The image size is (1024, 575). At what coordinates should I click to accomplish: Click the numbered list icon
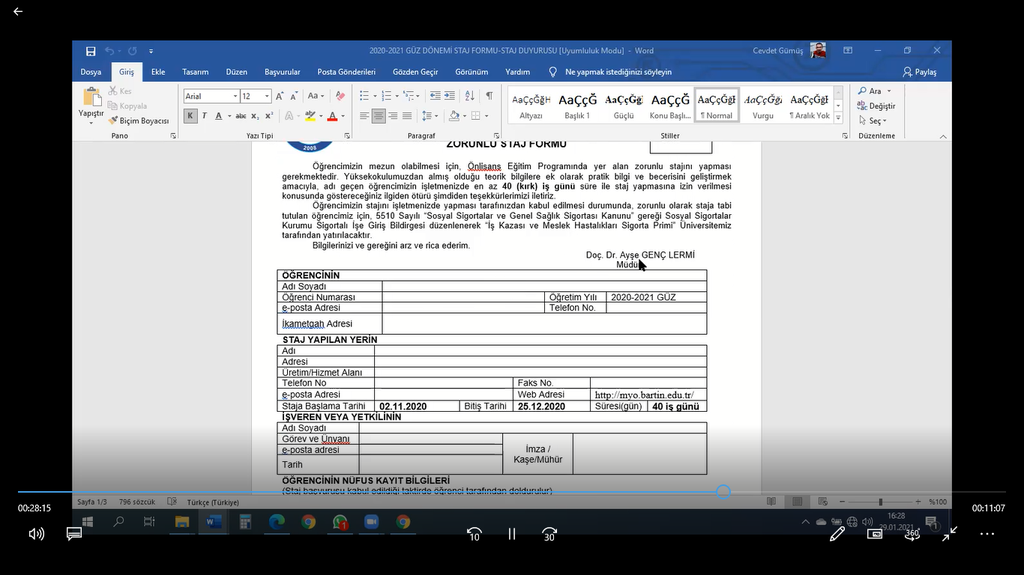(387, 96)
